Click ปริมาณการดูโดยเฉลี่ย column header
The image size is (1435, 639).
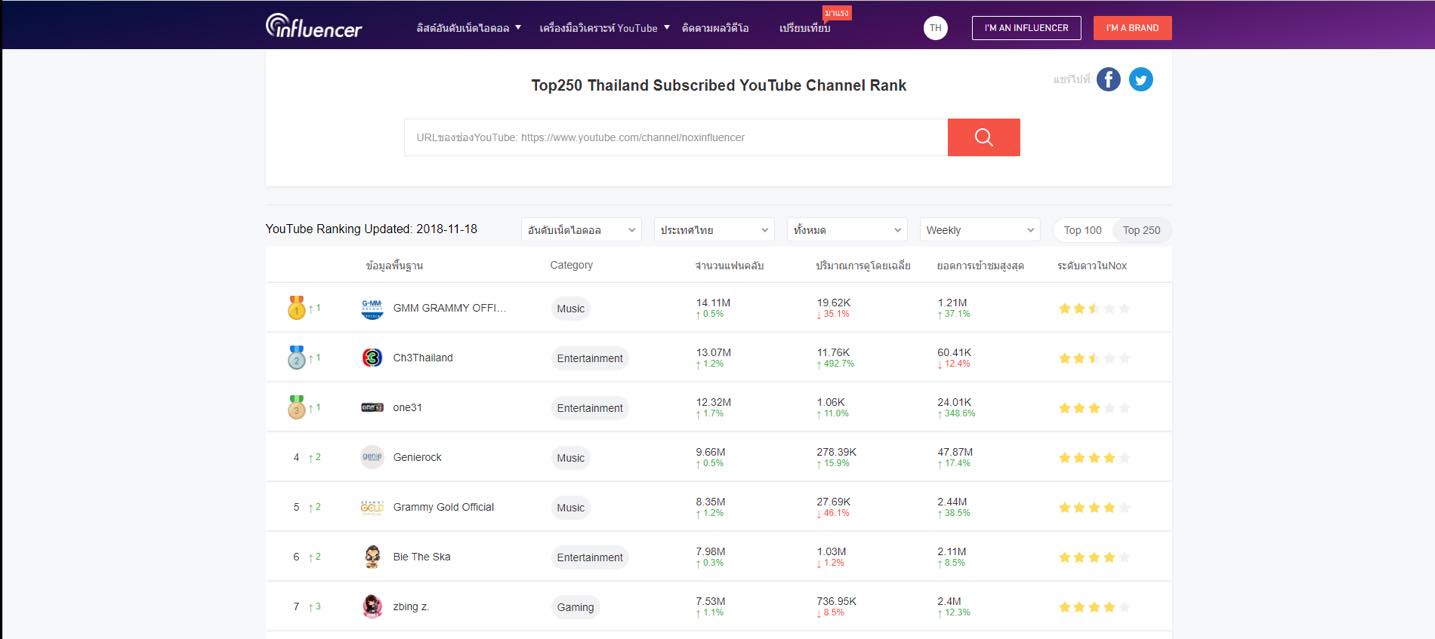point(863,266)
